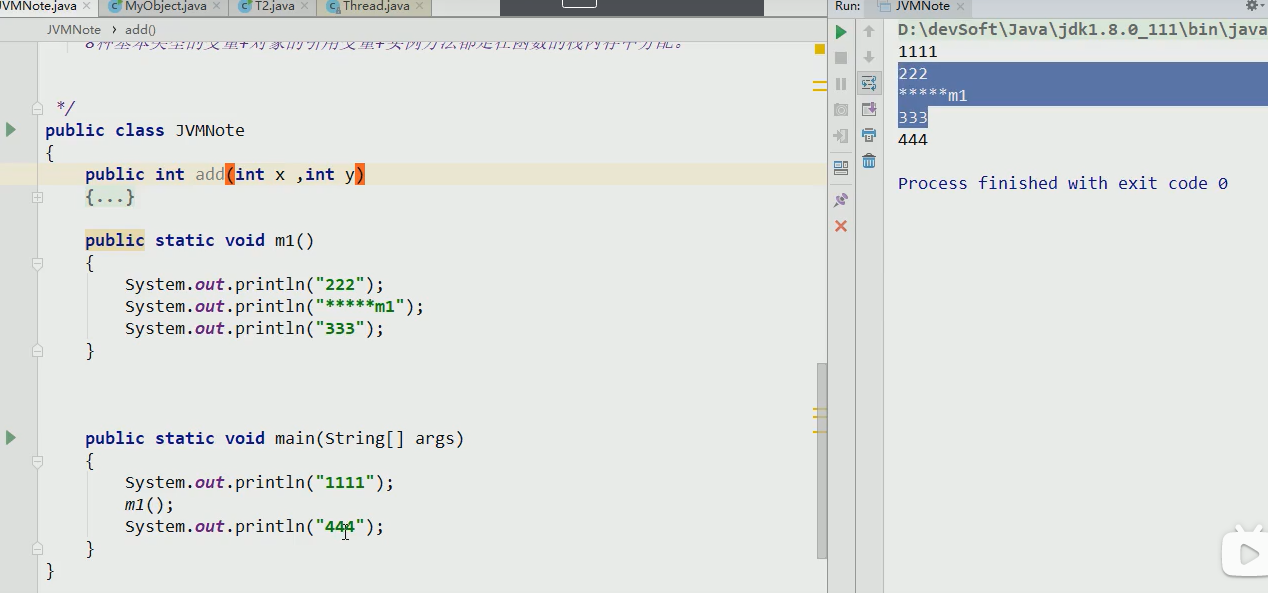
Task: Click highlighted console line 222
Action: (913, 74)
